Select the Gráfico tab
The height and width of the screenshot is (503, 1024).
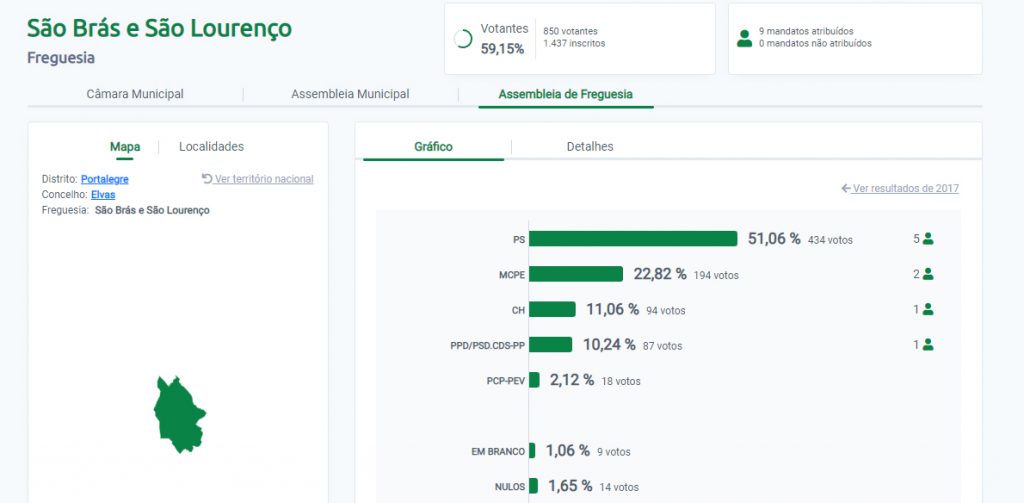pyautogui.click(x=433, y=147)
